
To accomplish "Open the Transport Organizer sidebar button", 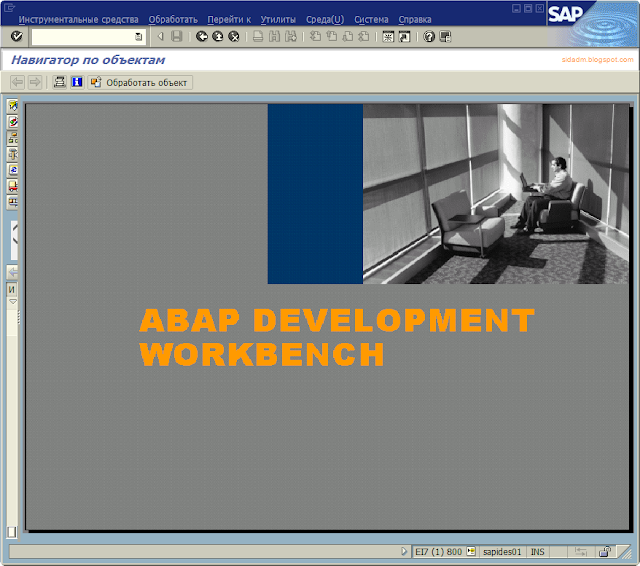I will 13,186.
